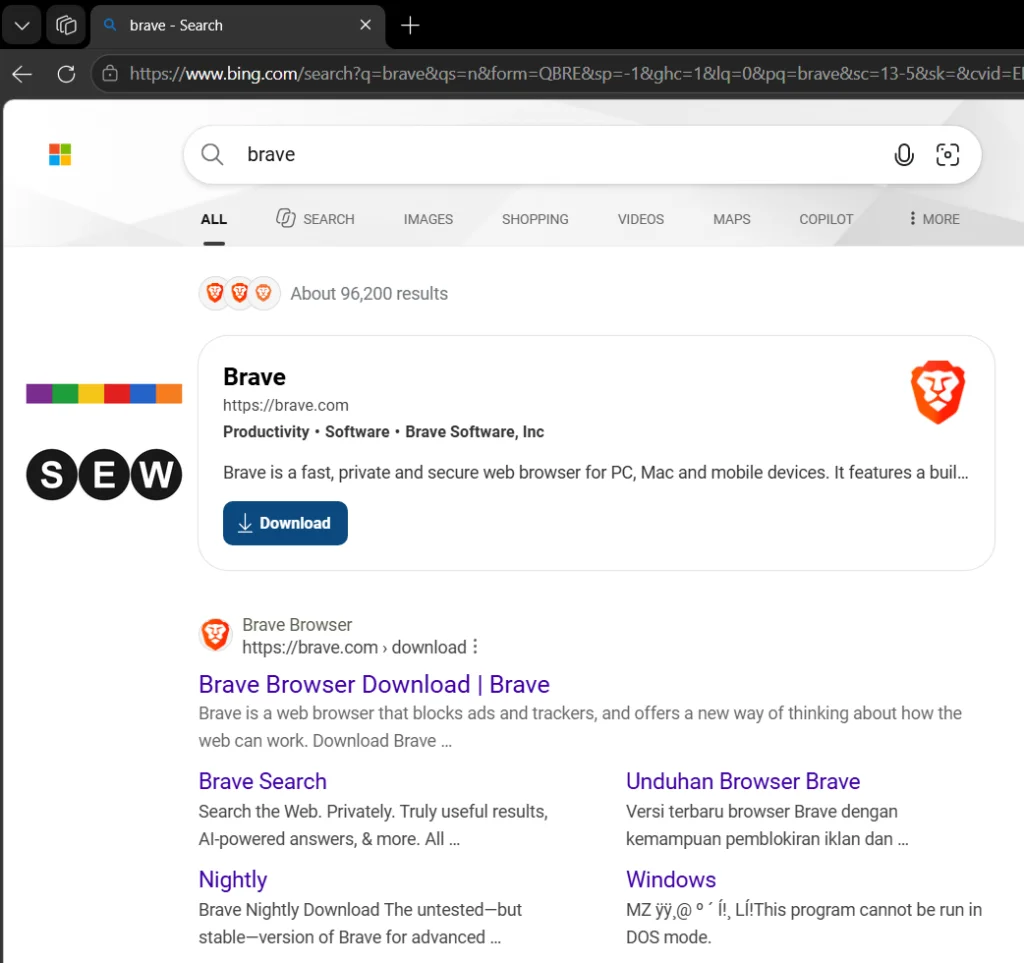The width and height of the screenshot is (1024, 963).
Task: Open visual search camera icon
Action: point(948,155)
